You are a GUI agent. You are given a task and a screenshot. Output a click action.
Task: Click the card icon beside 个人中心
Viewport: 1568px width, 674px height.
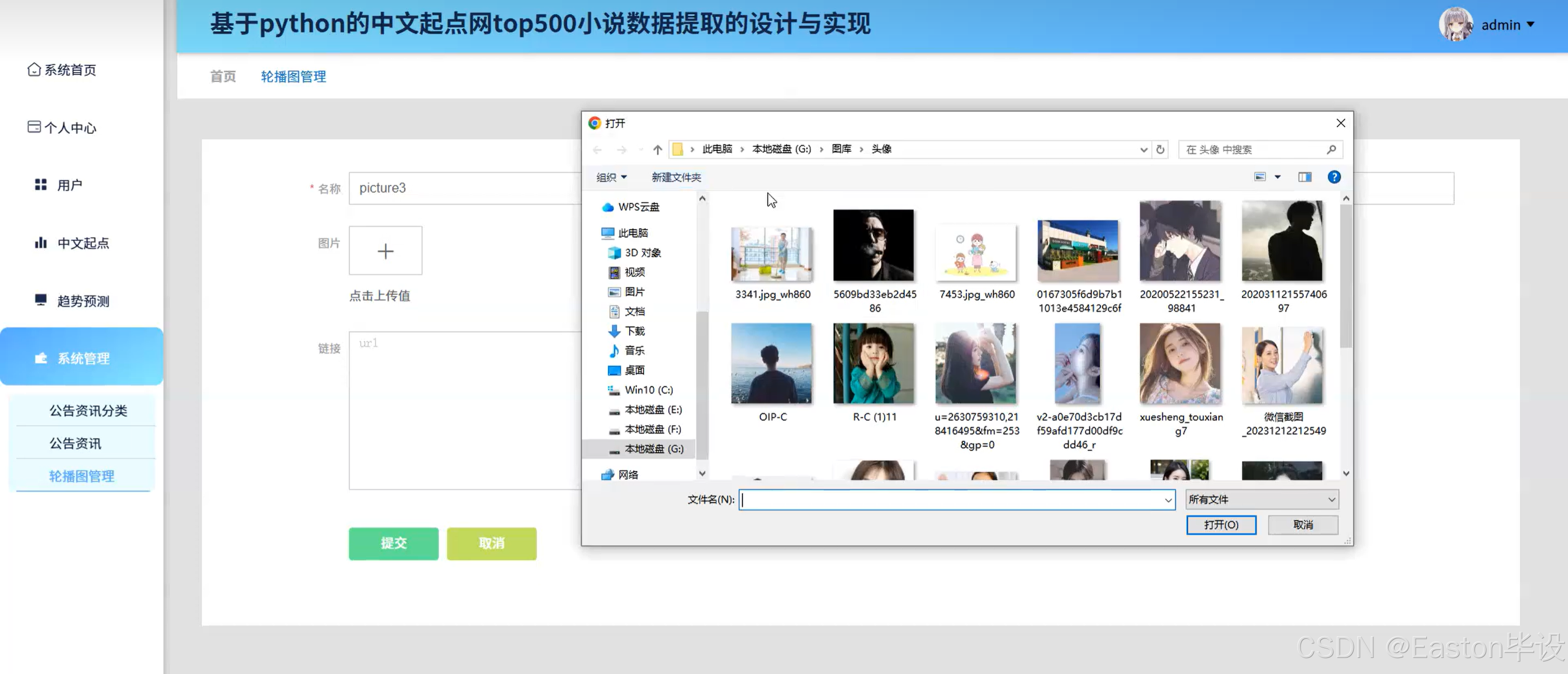click(x=34, y=127)
